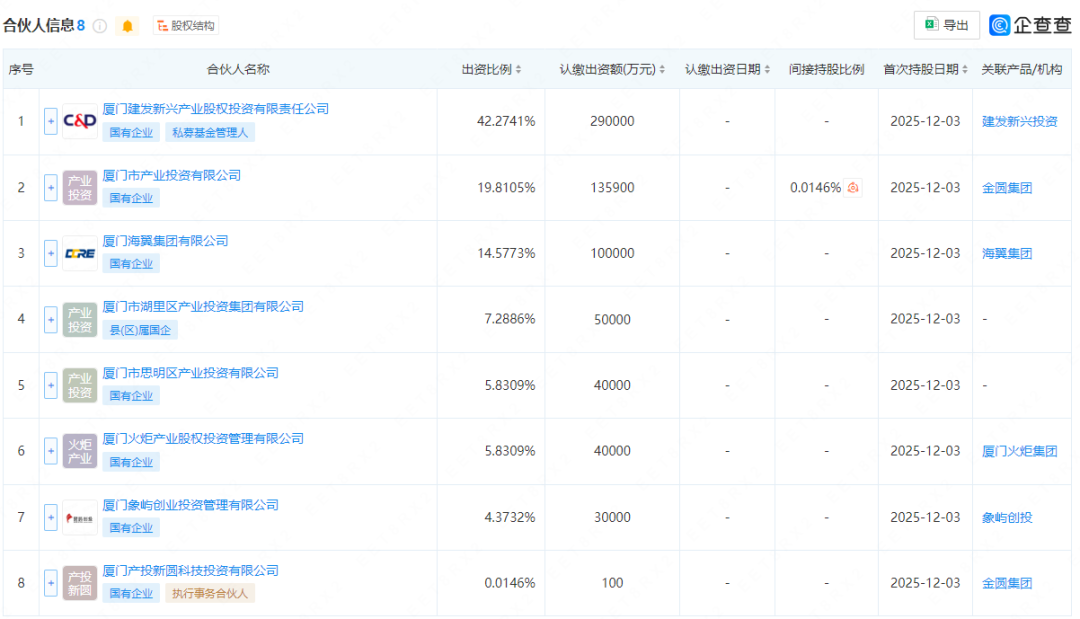The width and height of the screenshot is (1080, 619).
Task: Expand row 6 火炬产业股权 plus button
Action: (x=50, y=451)
